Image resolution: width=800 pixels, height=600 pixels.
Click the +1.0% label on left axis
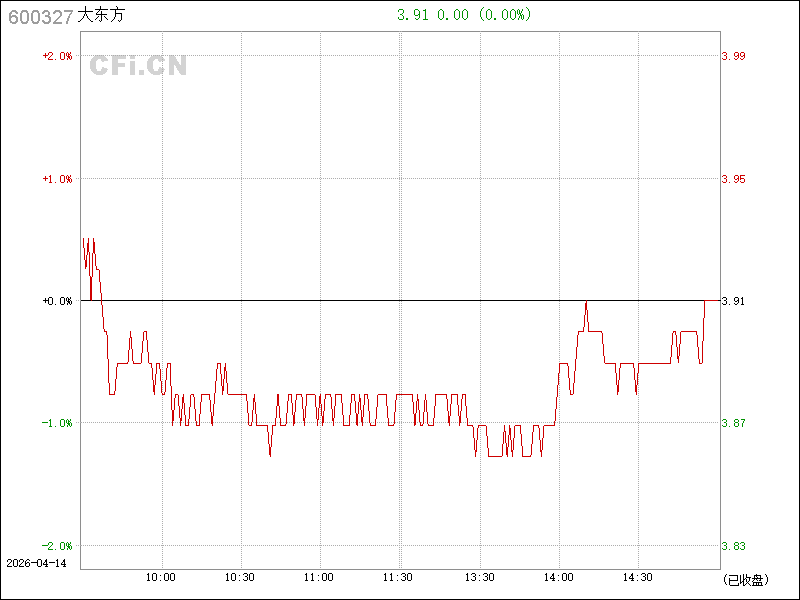(x=57, y=179)
